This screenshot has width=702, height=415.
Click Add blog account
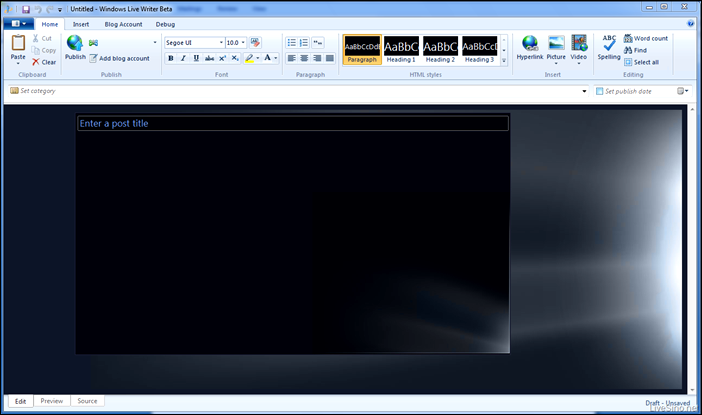[120, 59]
